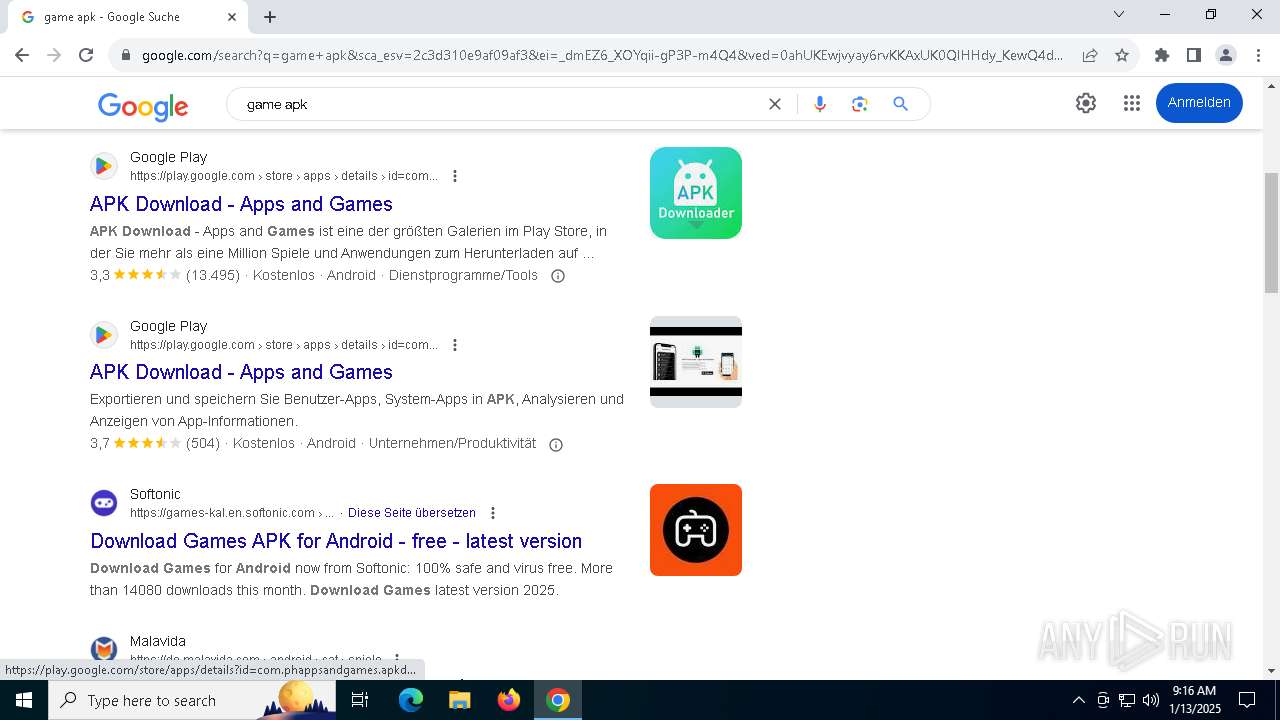Clear the search query with the X

[x=774, y=104]
